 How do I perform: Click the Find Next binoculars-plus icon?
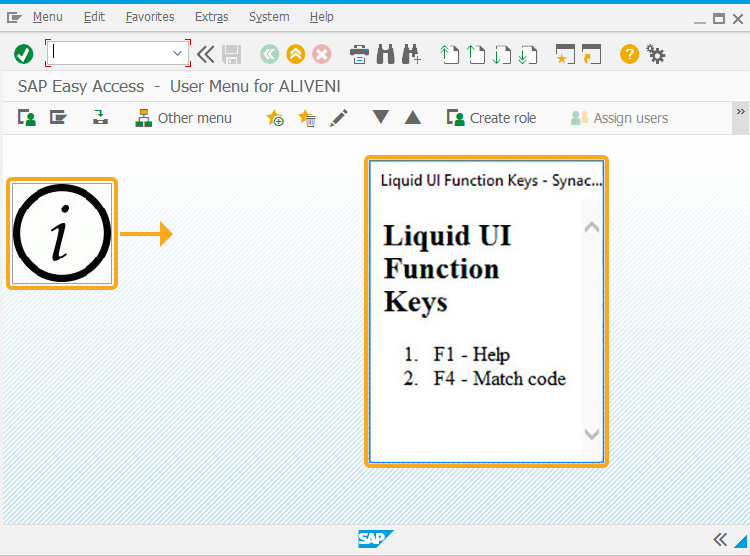tap(411, 54)
